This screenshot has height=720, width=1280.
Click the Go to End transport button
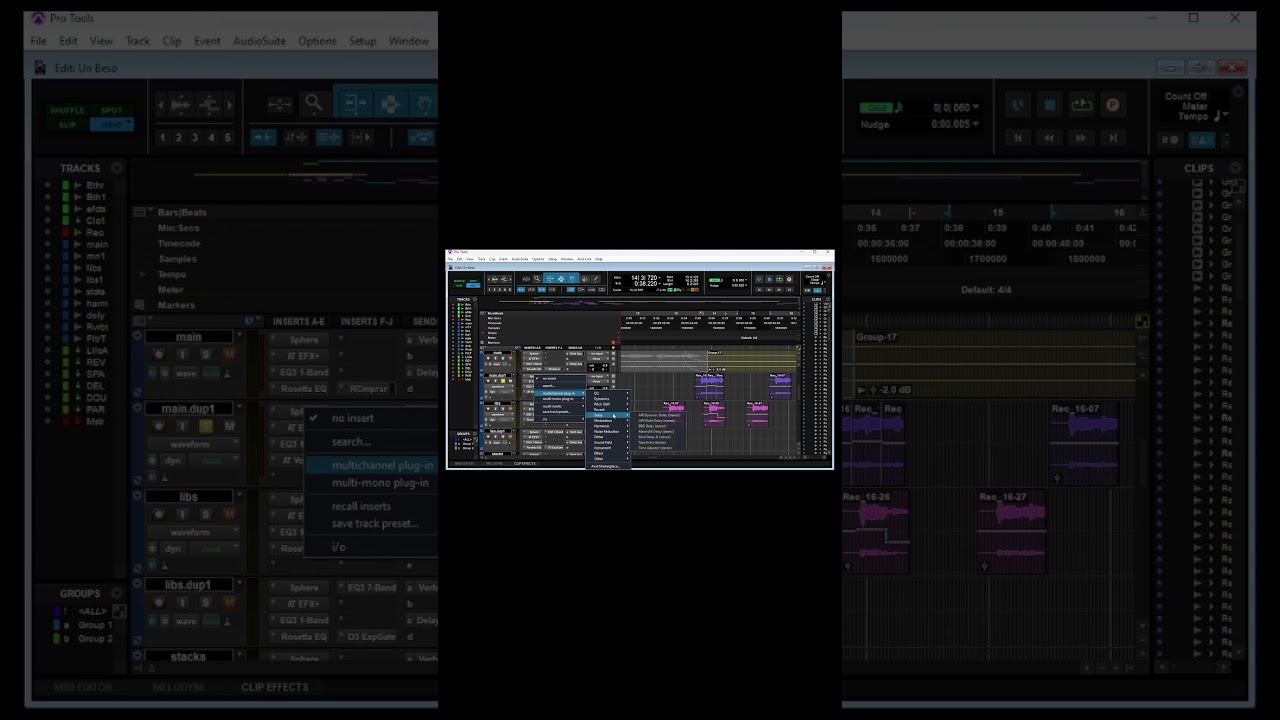tap(789, 290)
